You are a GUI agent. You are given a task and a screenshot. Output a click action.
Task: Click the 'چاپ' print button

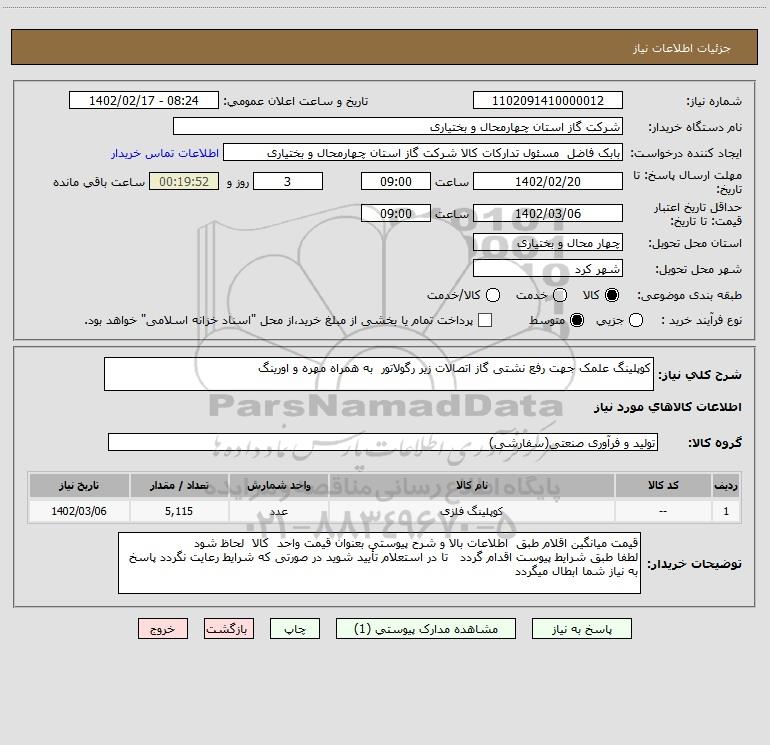pyautogui.click(x=295, y=629)
